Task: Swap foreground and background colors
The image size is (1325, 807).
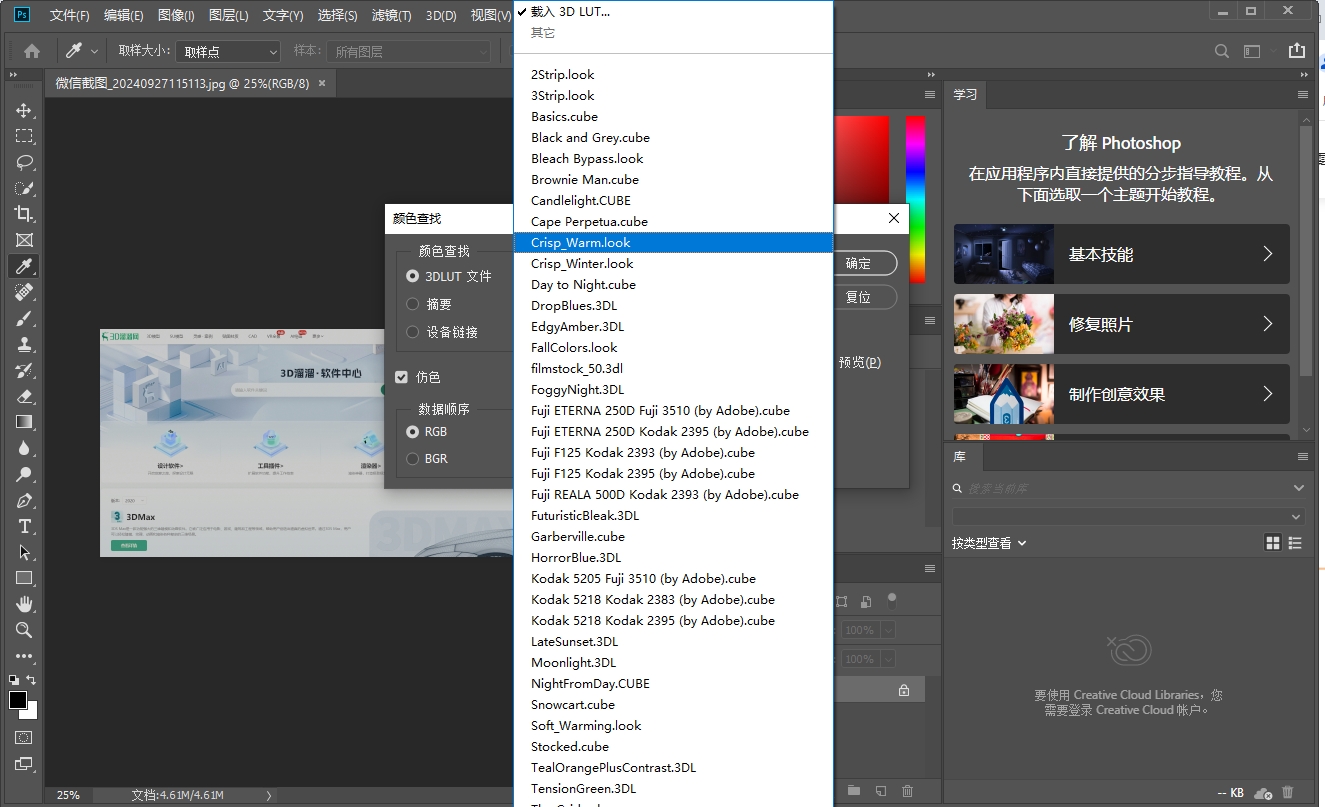Action: tap(31, 680)
